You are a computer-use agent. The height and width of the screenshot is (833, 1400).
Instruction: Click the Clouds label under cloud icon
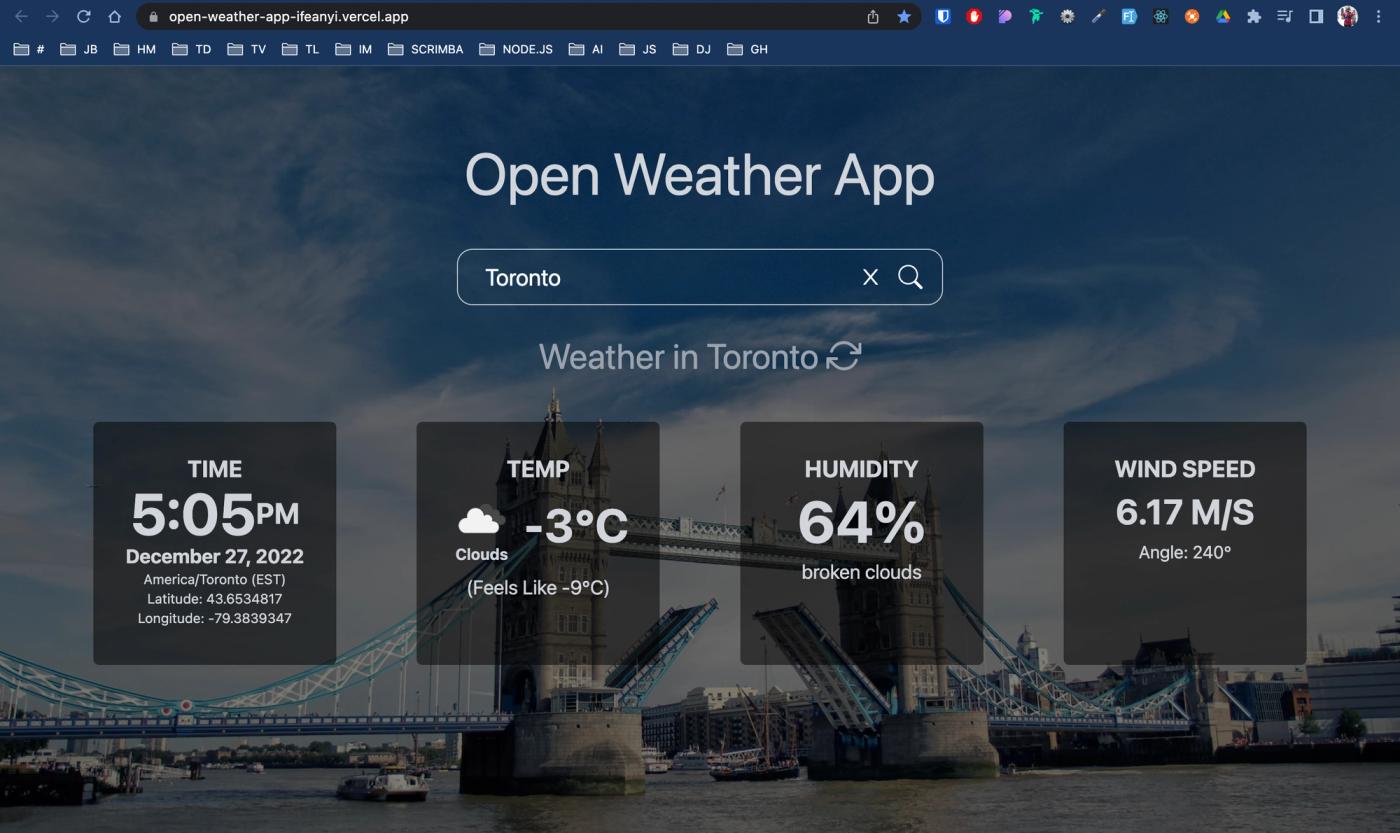click(x=482, y=554)
